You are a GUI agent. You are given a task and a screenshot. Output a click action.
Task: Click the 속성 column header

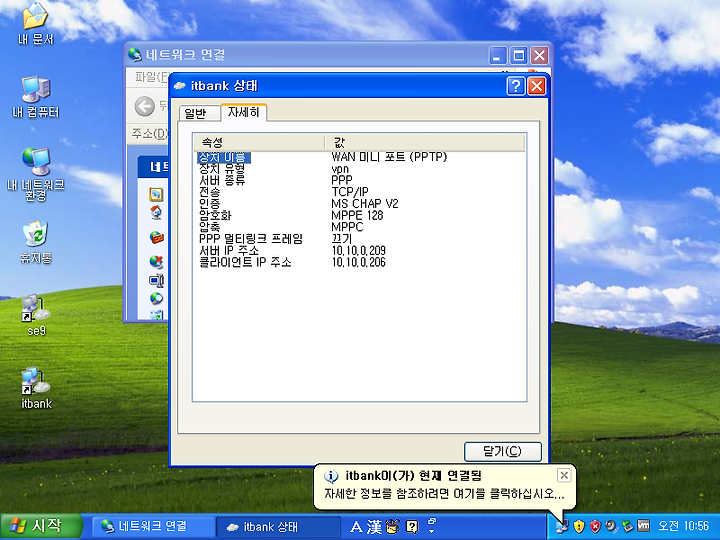pos(259,142)
